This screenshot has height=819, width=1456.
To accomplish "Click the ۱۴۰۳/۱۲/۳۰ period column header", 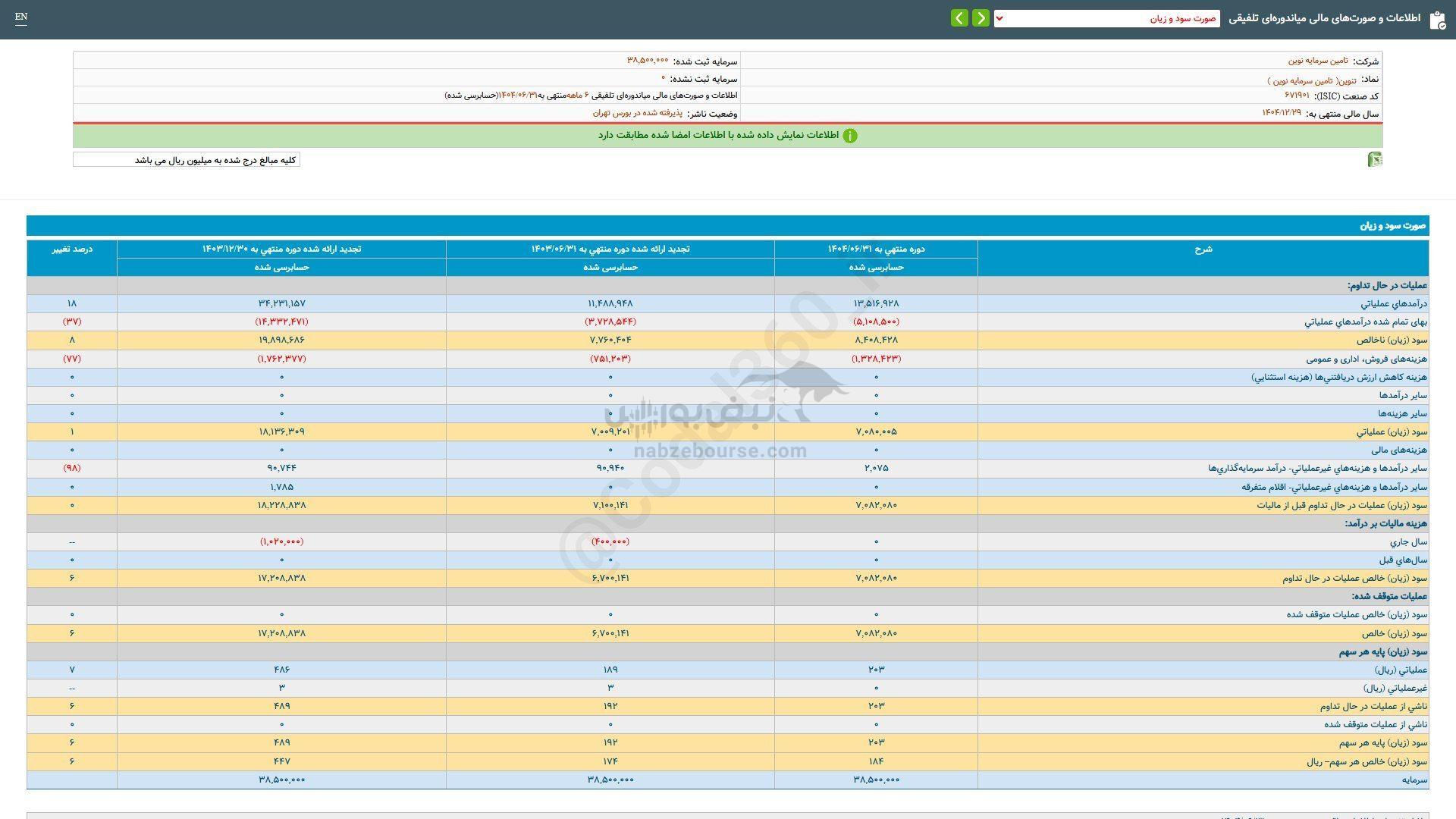I will (x=281, y=249).
